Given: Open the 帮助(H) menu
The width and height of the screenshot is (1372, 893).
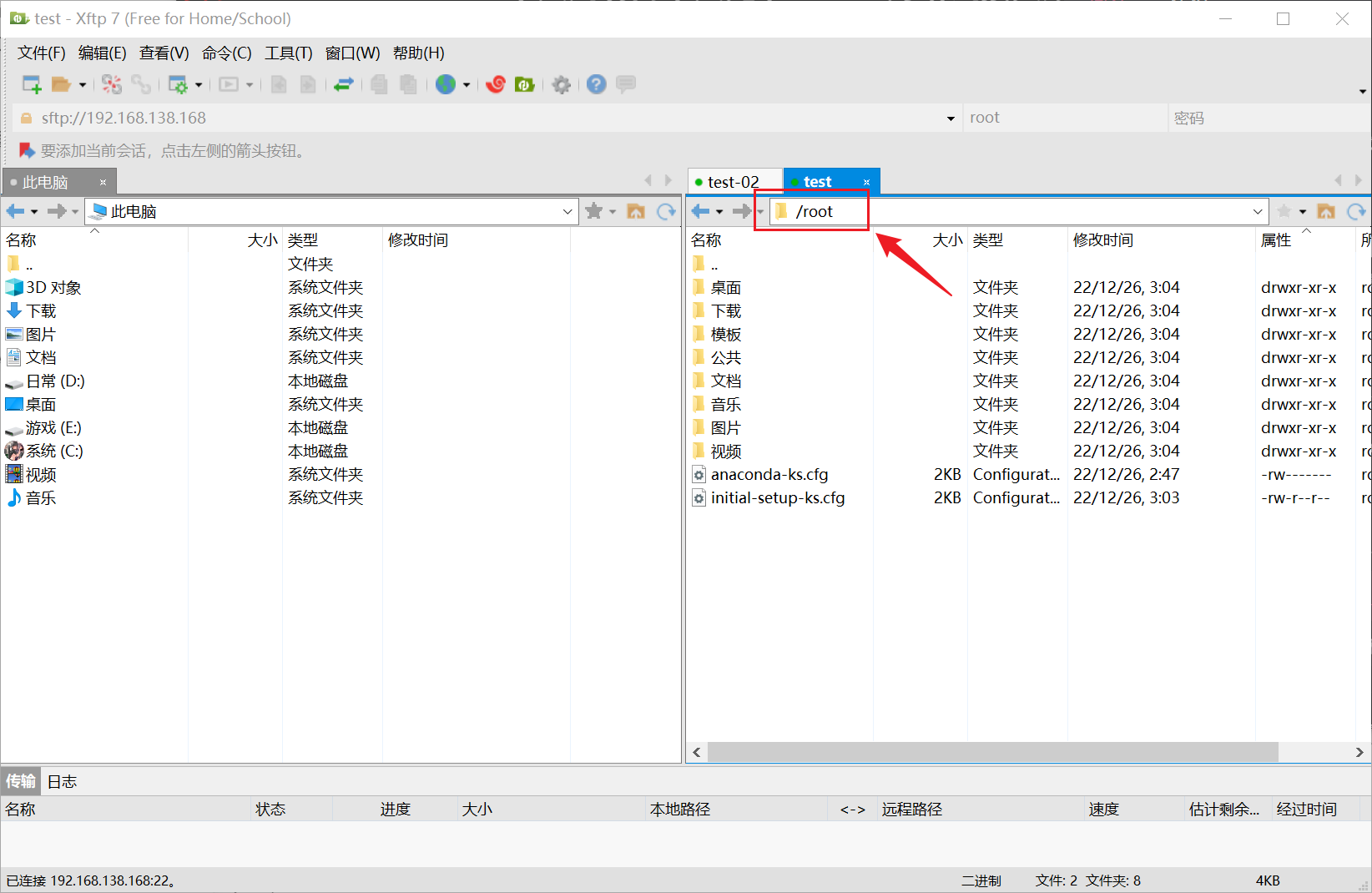Looking at the screenshot, I should (x=419, y=53).
